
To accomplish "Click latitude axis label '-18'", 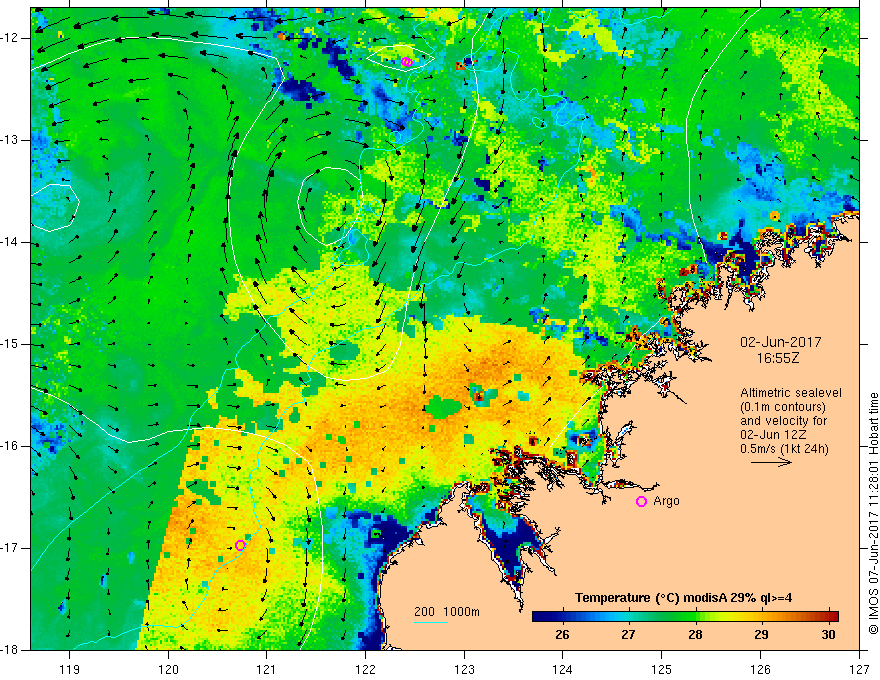I will coord(10,650).
